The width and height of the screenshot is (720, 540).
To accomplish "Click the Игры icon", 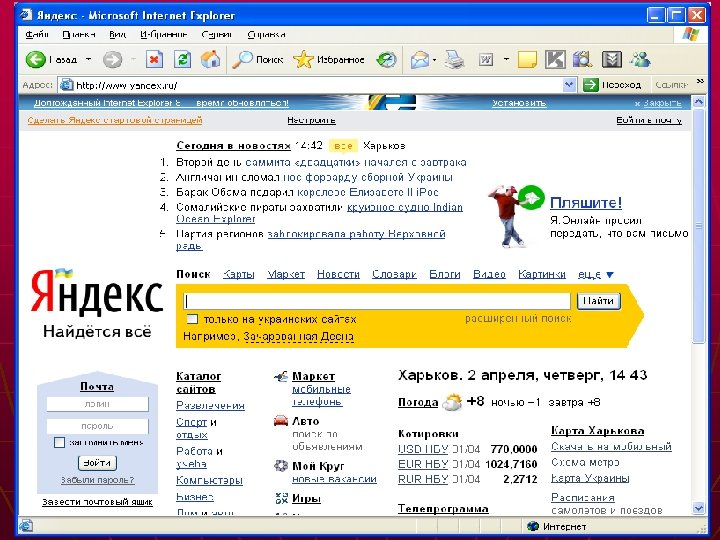I will point(281,498).
